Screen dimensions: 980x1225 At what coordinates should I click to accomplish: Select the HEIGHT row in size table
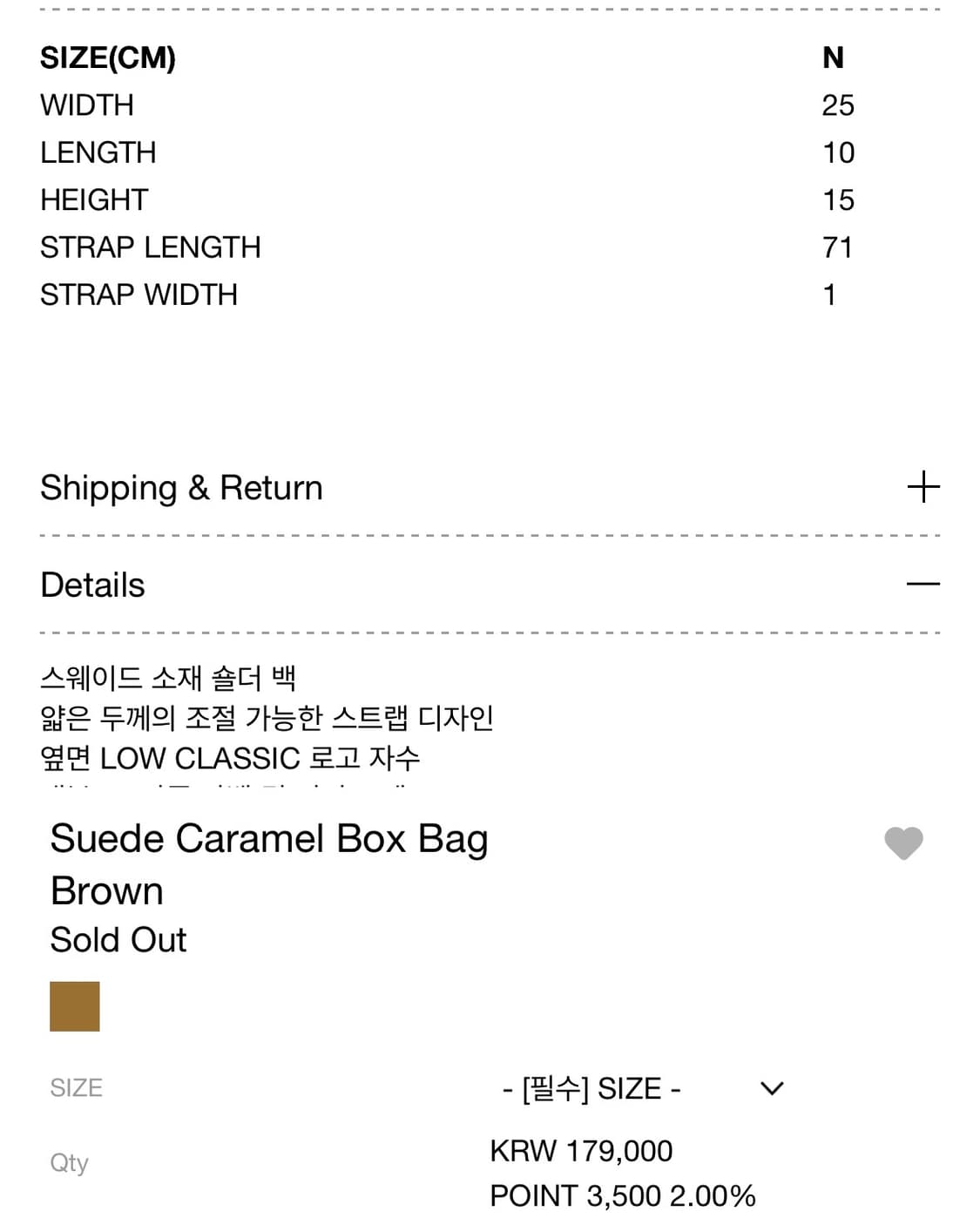click(94, 200)
